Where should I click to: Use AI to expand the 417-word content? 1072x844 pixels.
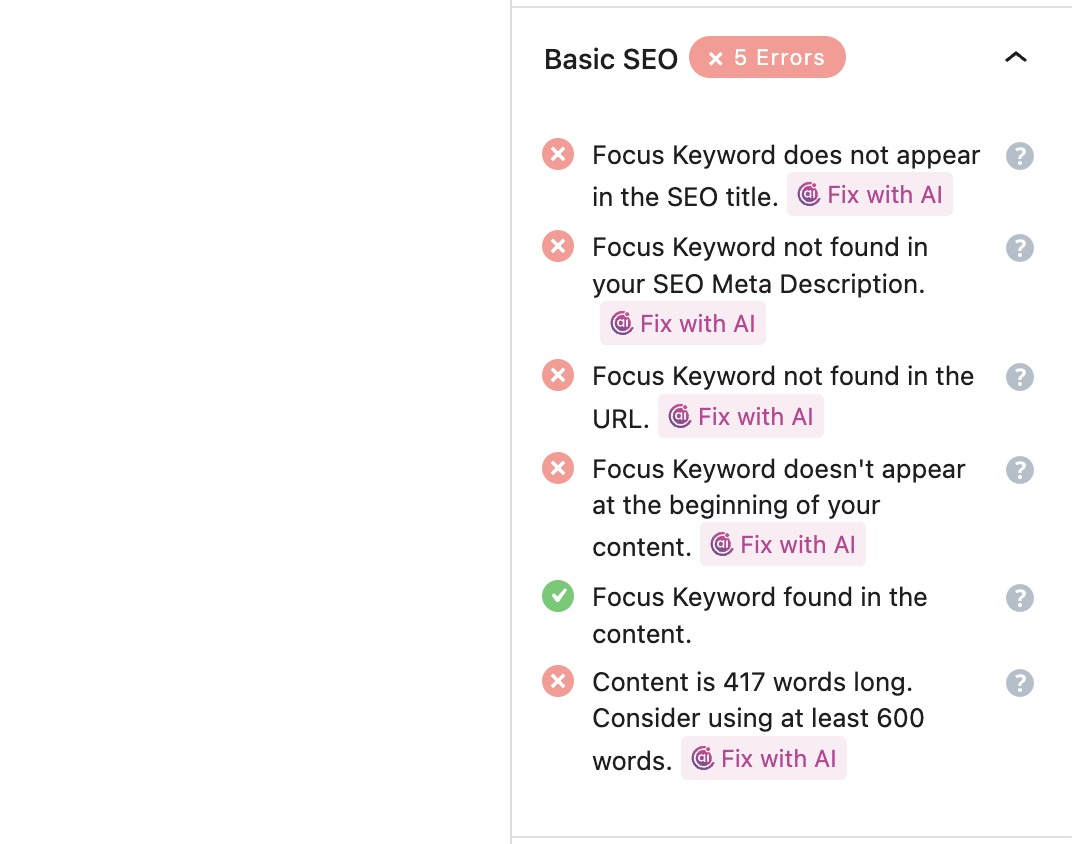click(x=764, y=758)
